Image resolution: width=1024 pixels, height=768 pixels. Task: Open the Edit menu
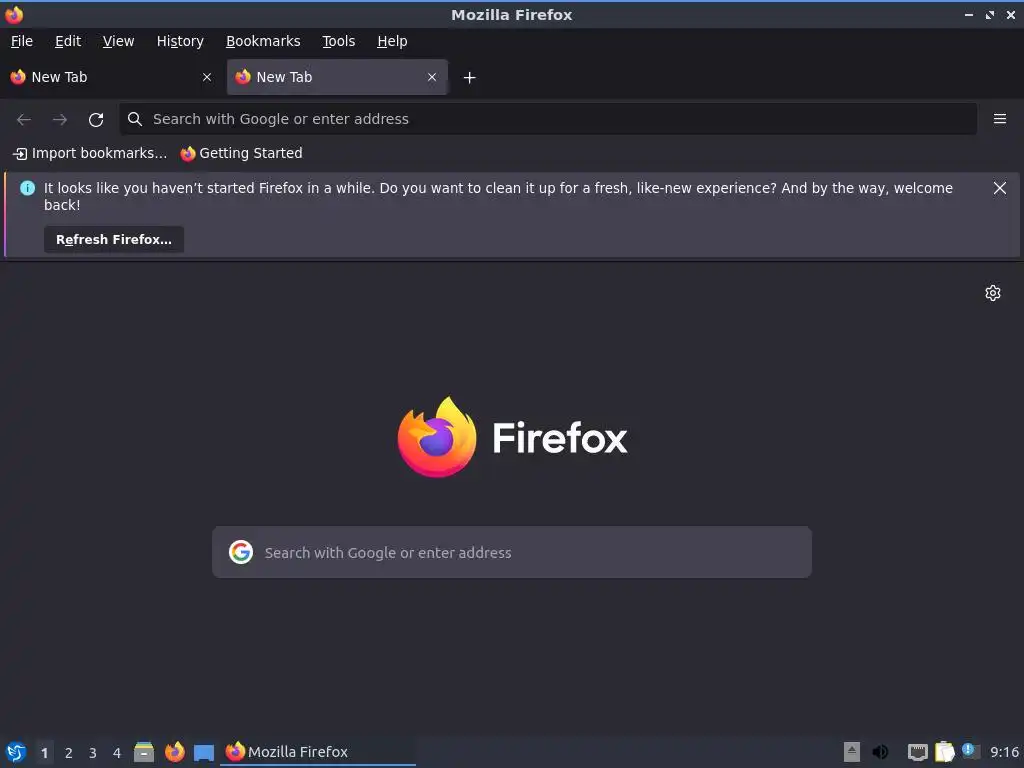pyautogui.click(x=68, y=41)
